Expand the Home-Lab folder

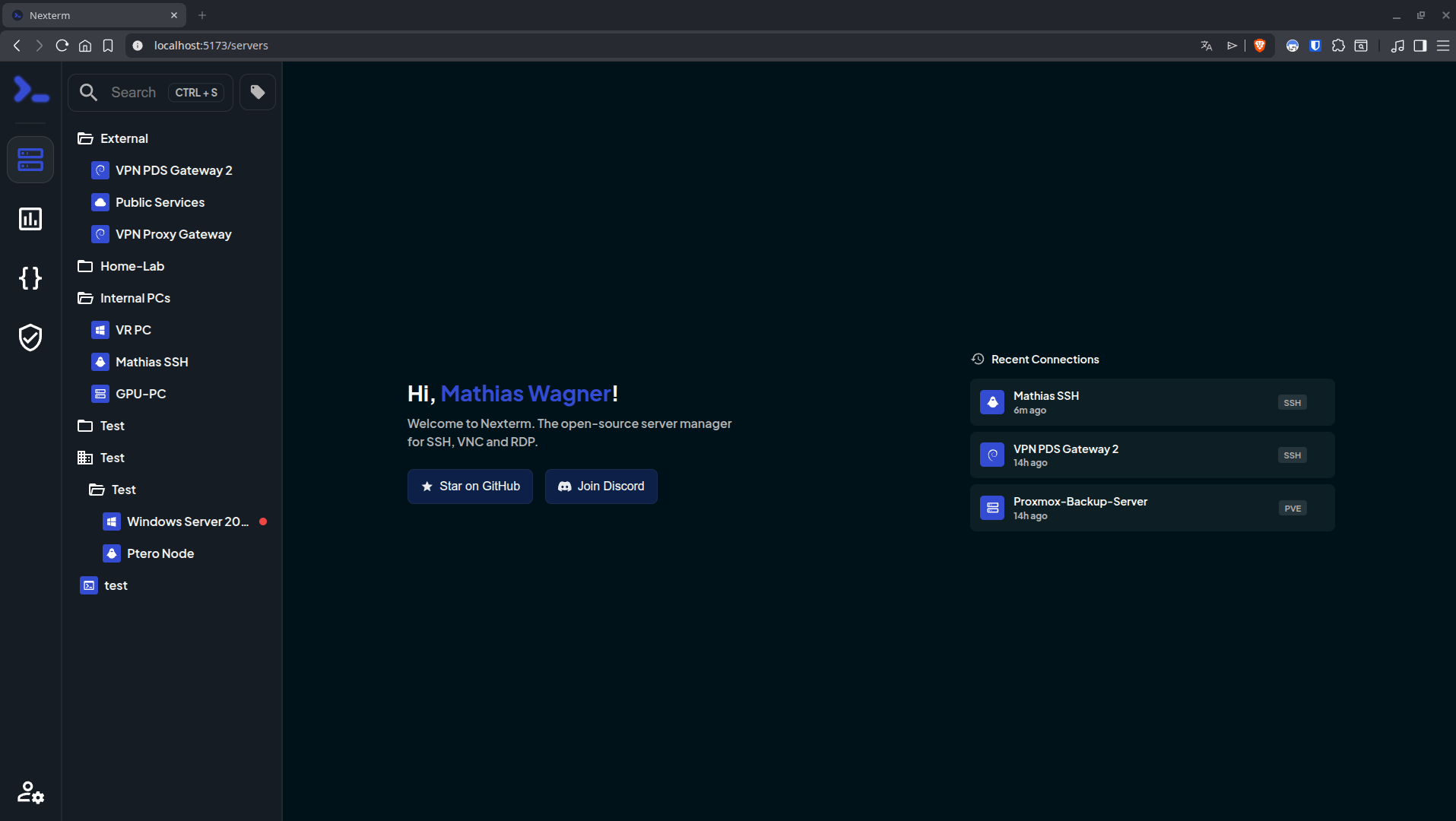pyautogui.click(x=172, y=266)
